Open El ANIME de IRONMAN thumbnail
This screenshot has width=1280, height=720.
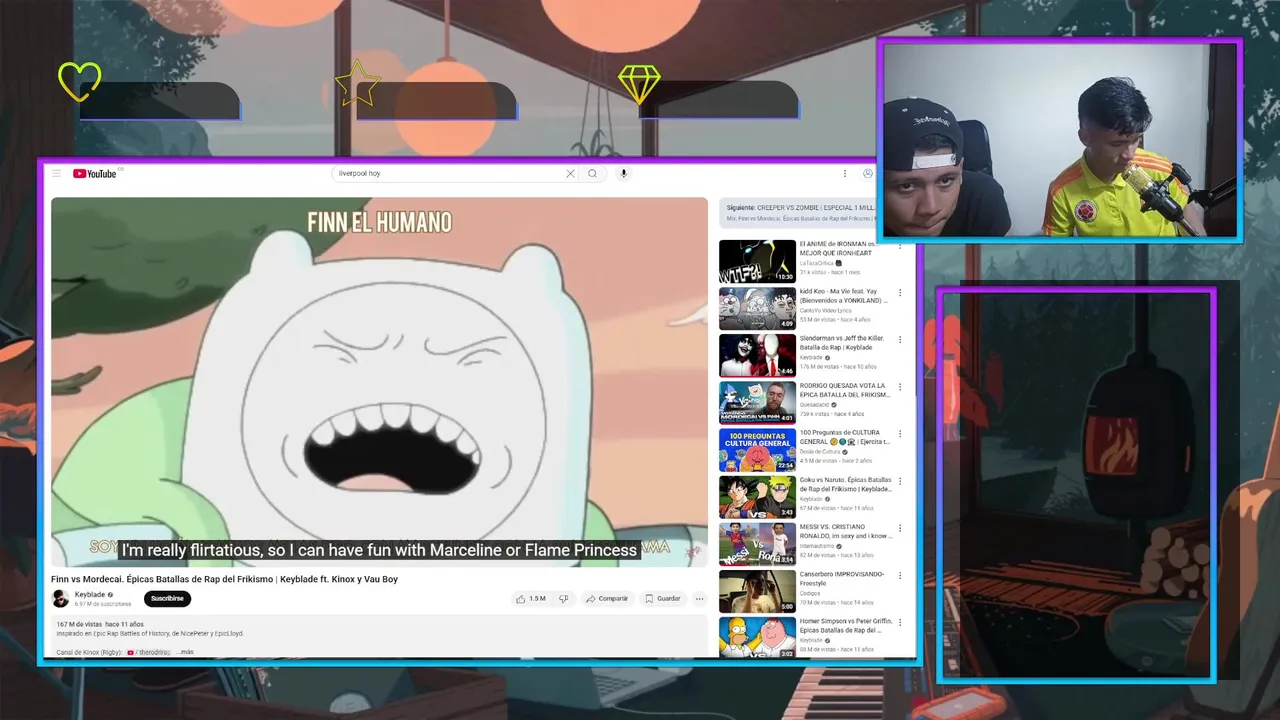(757, 261)
